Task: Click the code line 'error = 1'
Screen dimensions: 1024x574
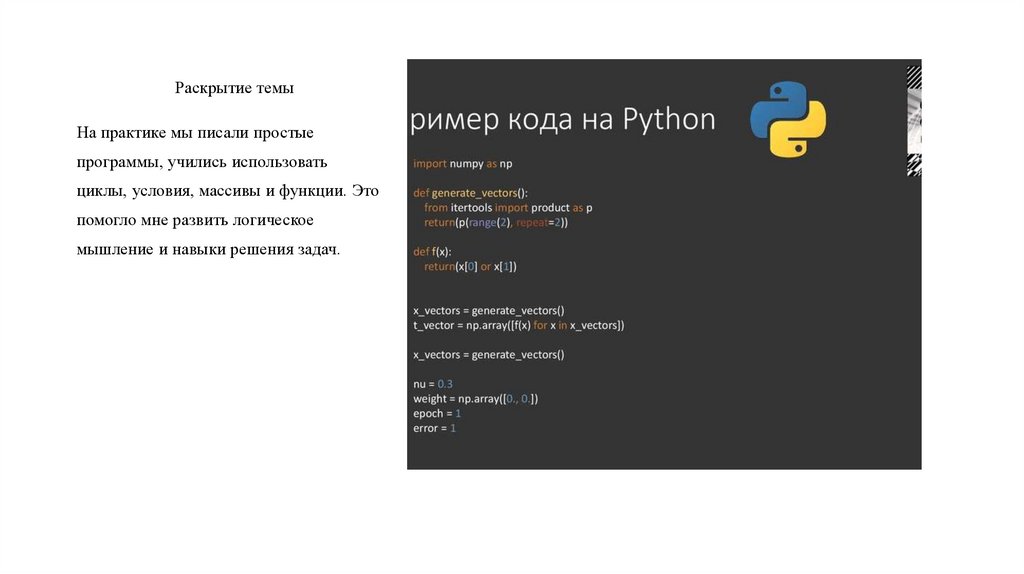Action: pyautogui.click(x=434, y=428)
